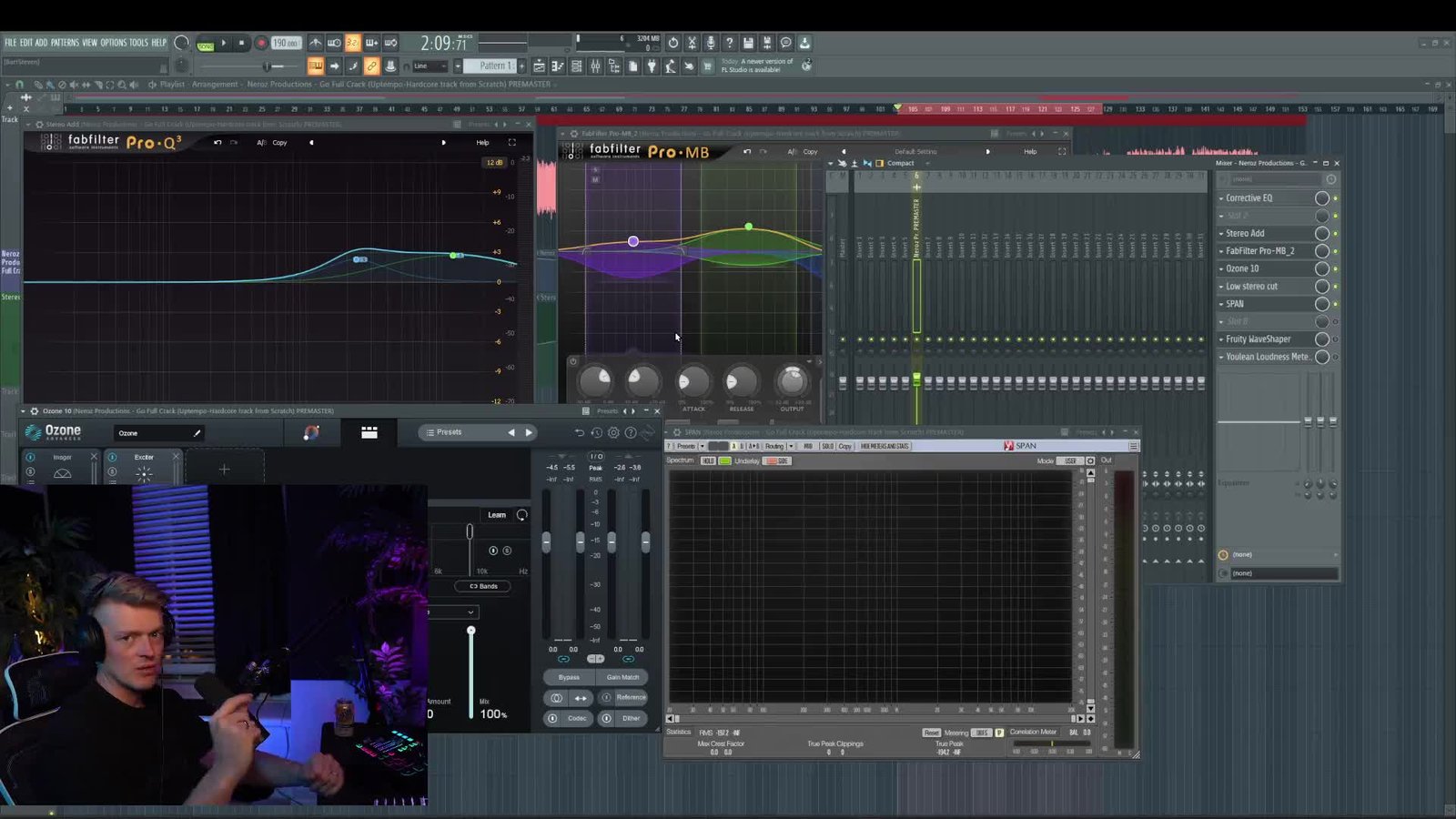Save project with the floppy disk icon
The image size is (1456, 819).
748,43
